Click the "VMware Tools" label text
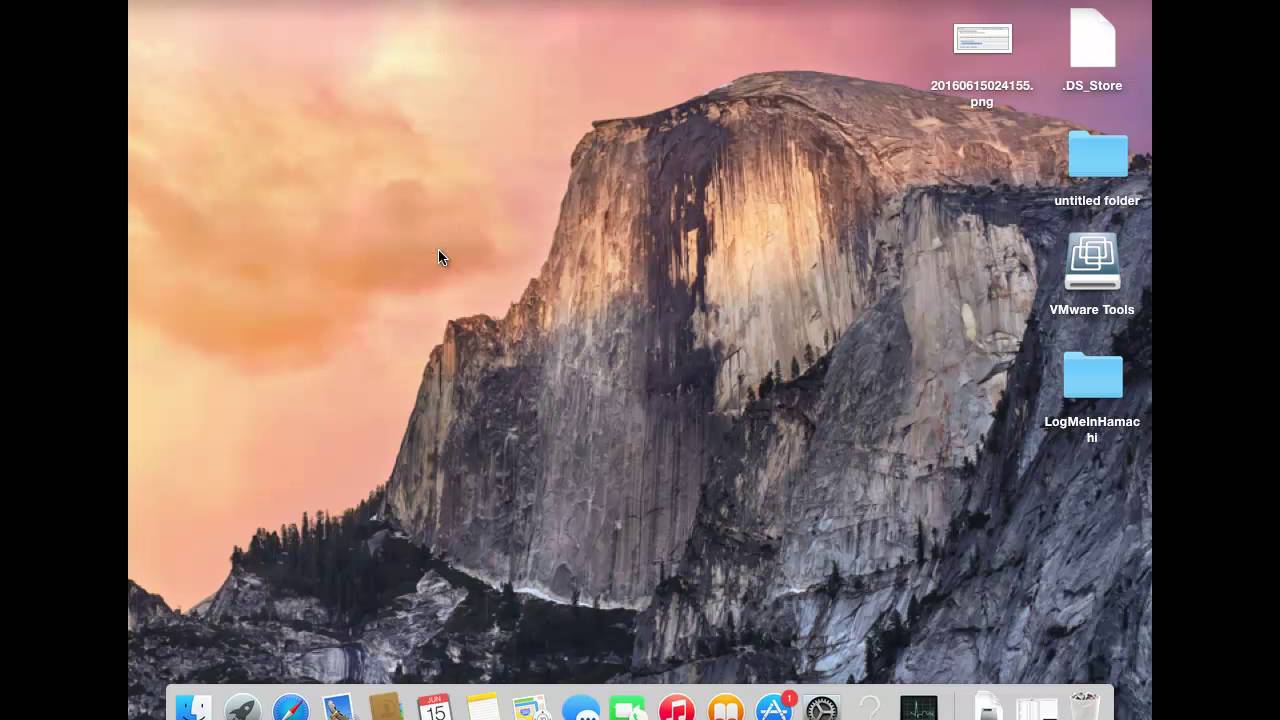The width and height of the screenshot is (1280, 720). (x=1092, y=310)
